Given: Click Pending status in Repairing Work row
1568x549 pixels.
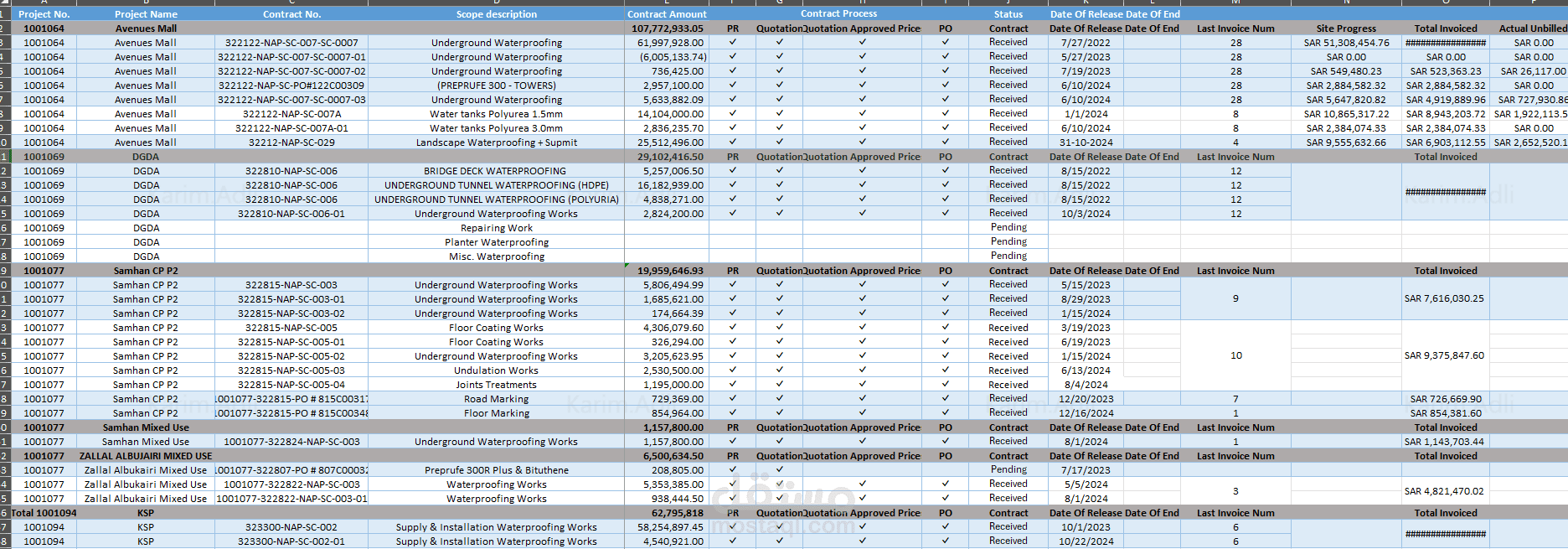Looking at the screenshot, I should pyautogui.click(x=1008, y=228).
